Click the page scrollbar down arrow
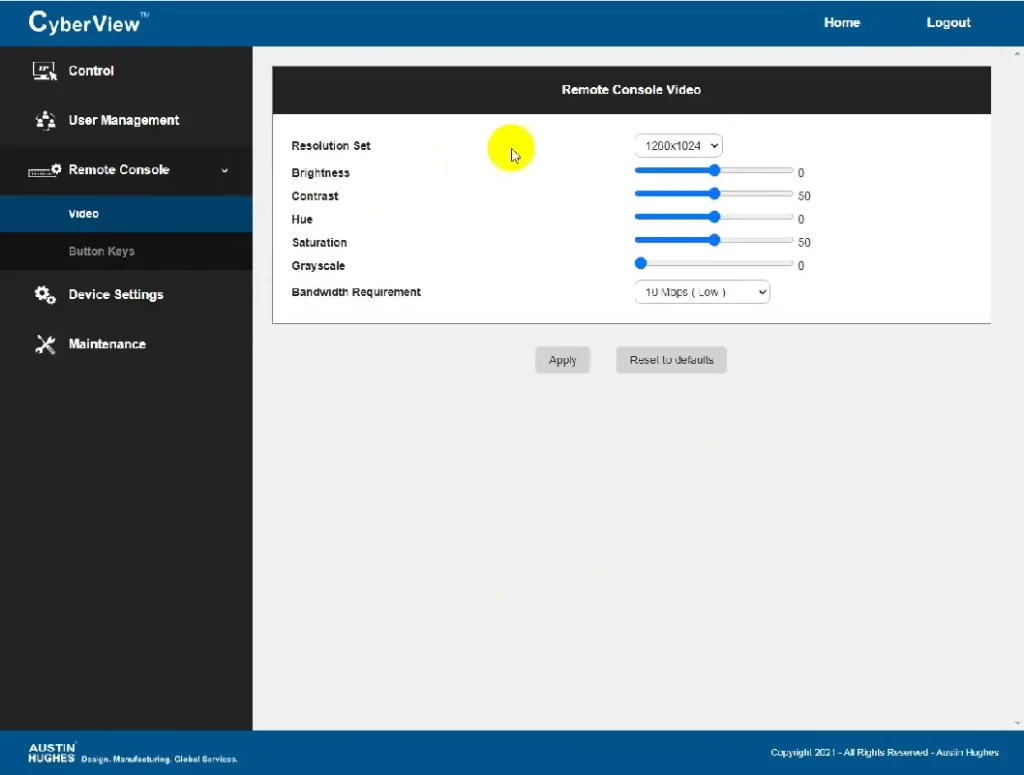 (x=1017, y=723)
